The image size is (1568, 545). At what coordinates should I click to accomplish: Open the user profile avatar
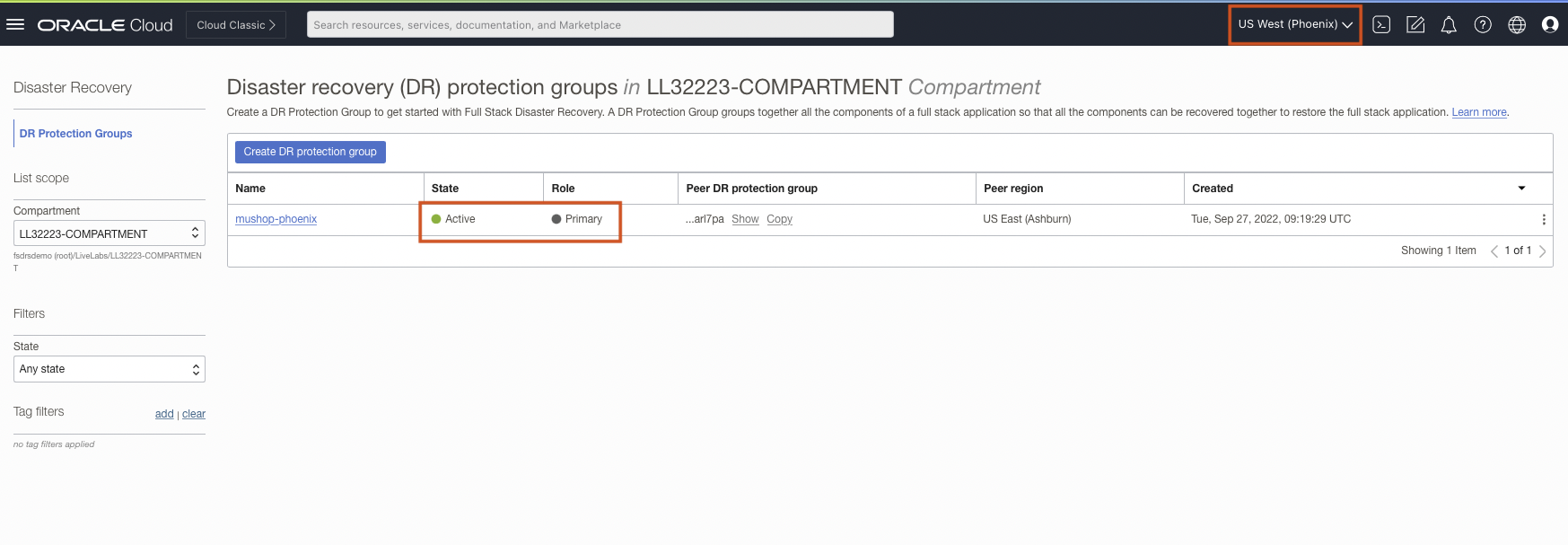pos(1550,25)
